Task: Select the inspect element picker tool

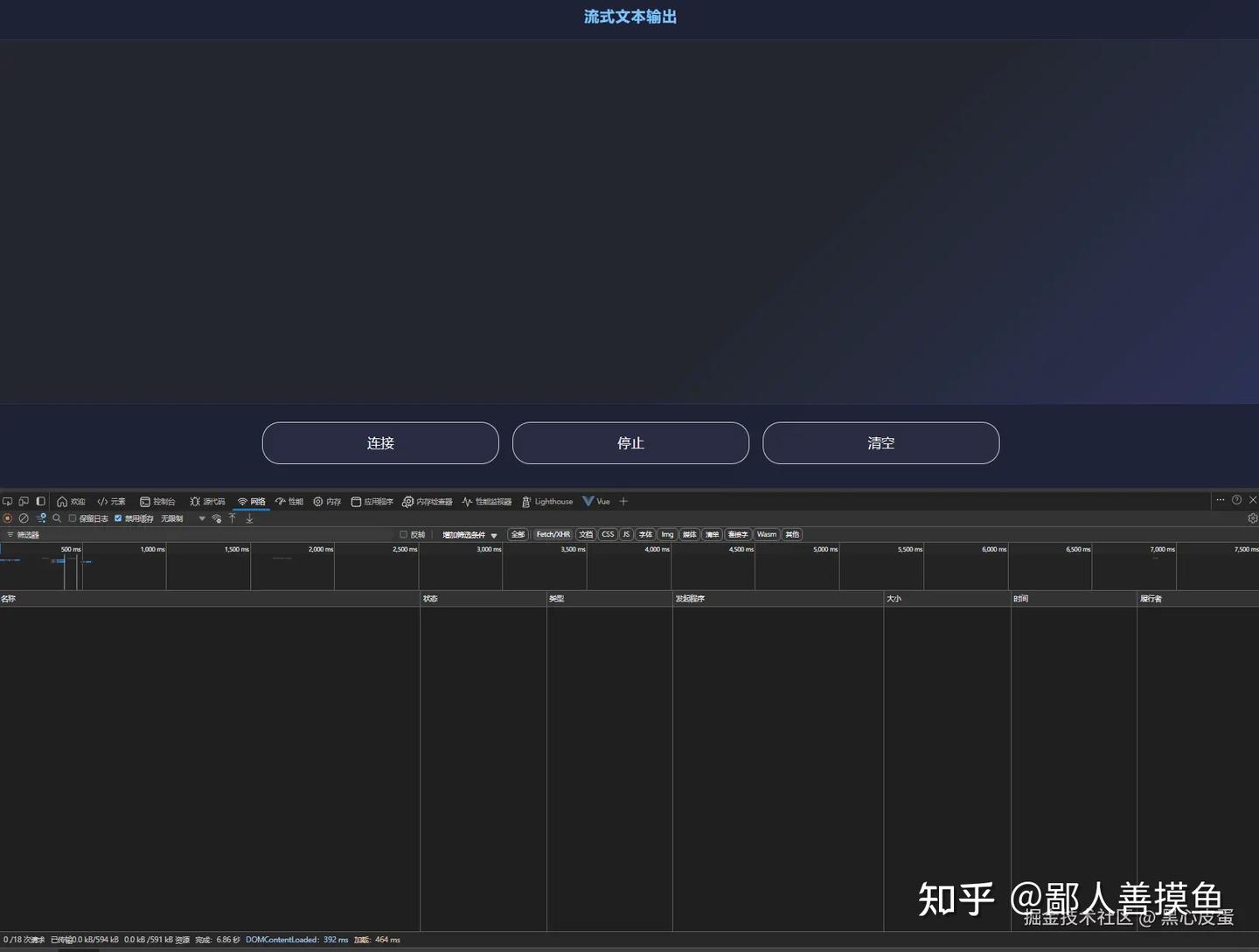Action: click(x=8, y=501)
